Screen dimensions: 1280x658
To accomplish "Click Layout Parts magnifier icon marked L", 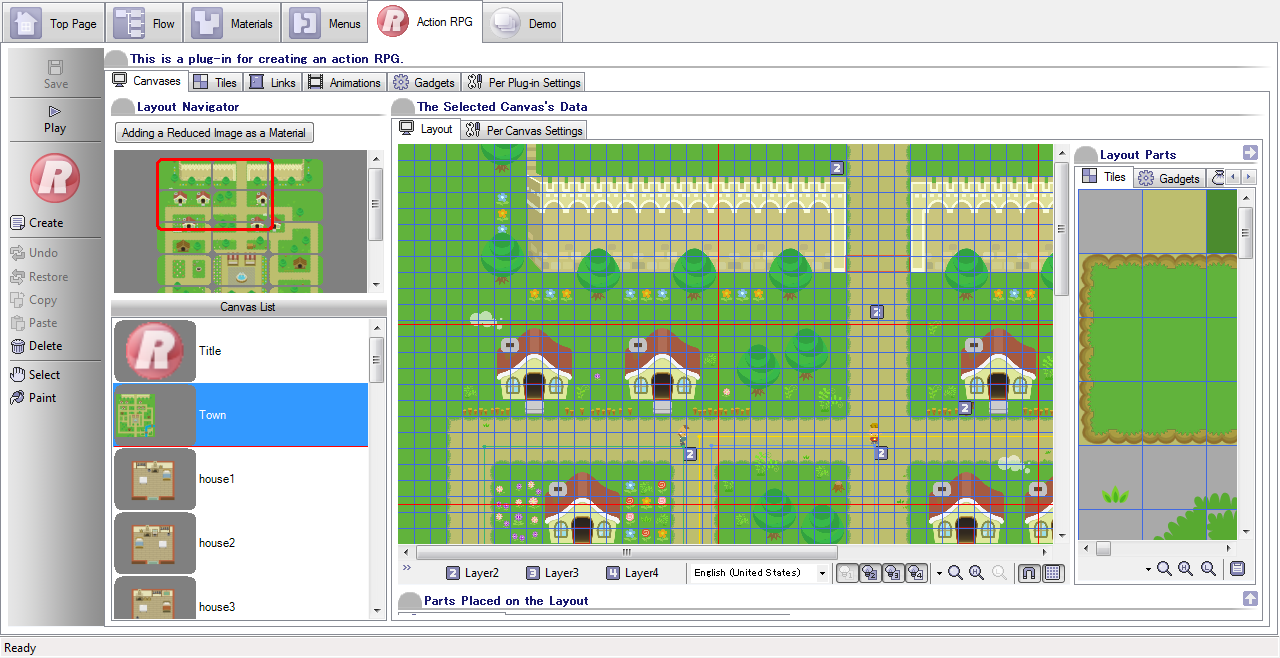I will [1208, 569].
